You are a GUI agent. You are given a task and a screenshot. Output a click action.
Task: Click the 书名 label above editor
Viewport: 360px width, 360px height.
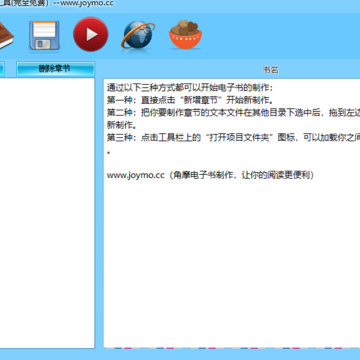[x=270, y=70]
